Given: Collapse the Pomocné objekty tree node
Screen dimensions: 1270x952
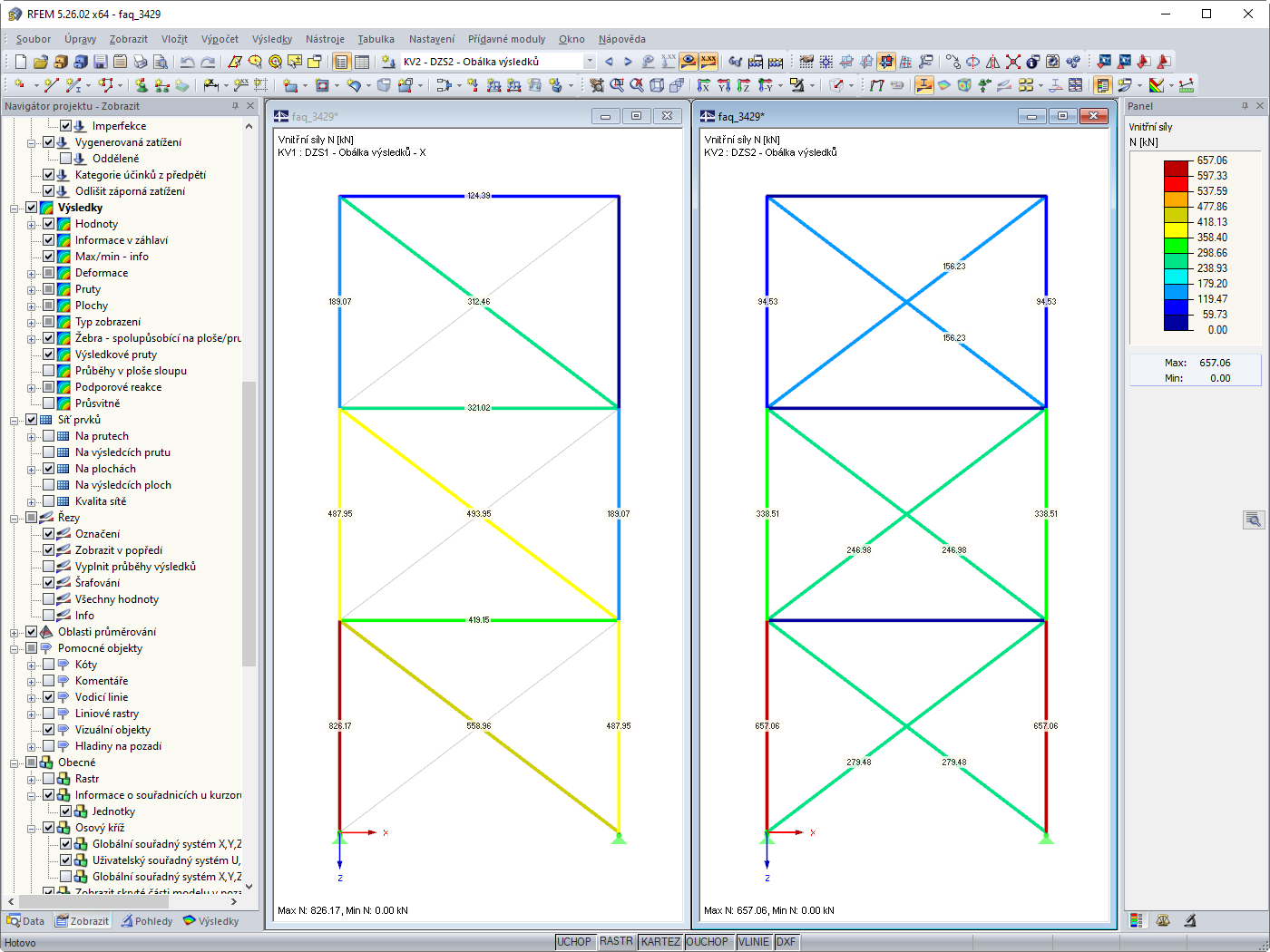Looking at the screenshot, I should tap(15, 648).
